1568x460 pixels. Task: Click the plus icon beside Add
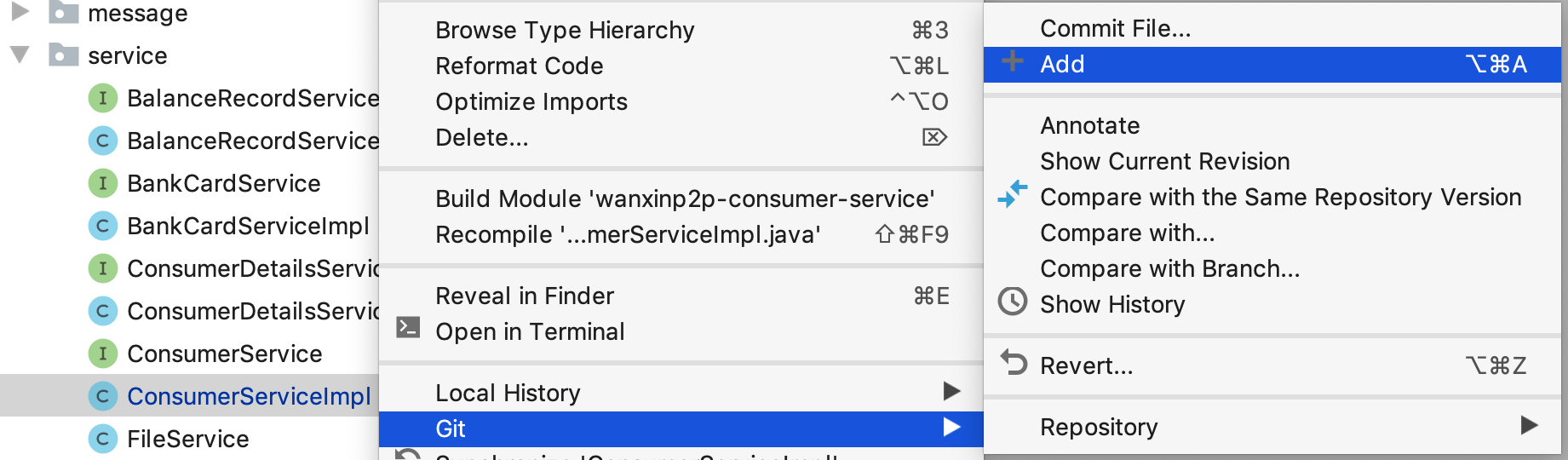click(x=1012, y=62)
